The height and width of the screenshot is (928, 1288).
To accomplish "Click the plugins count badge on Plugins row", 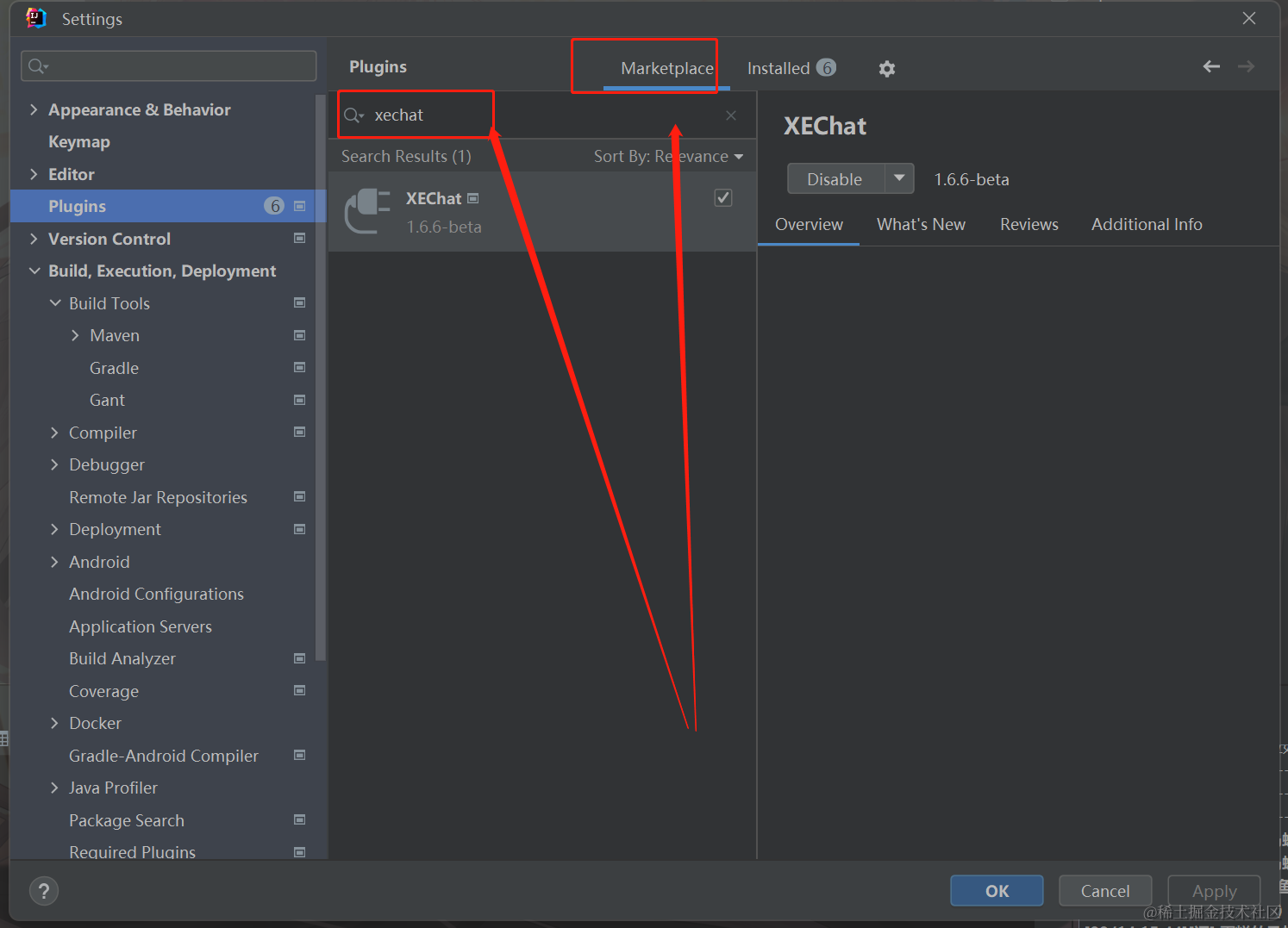I will pyautogui.click(x=274, y=206).
